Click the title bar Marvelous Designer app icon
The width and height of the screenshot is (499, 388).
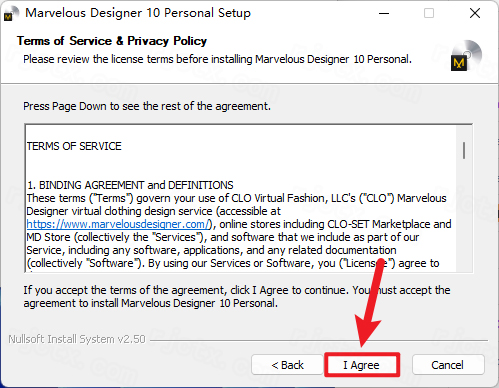pyautogui.click(x=10, y=14)
